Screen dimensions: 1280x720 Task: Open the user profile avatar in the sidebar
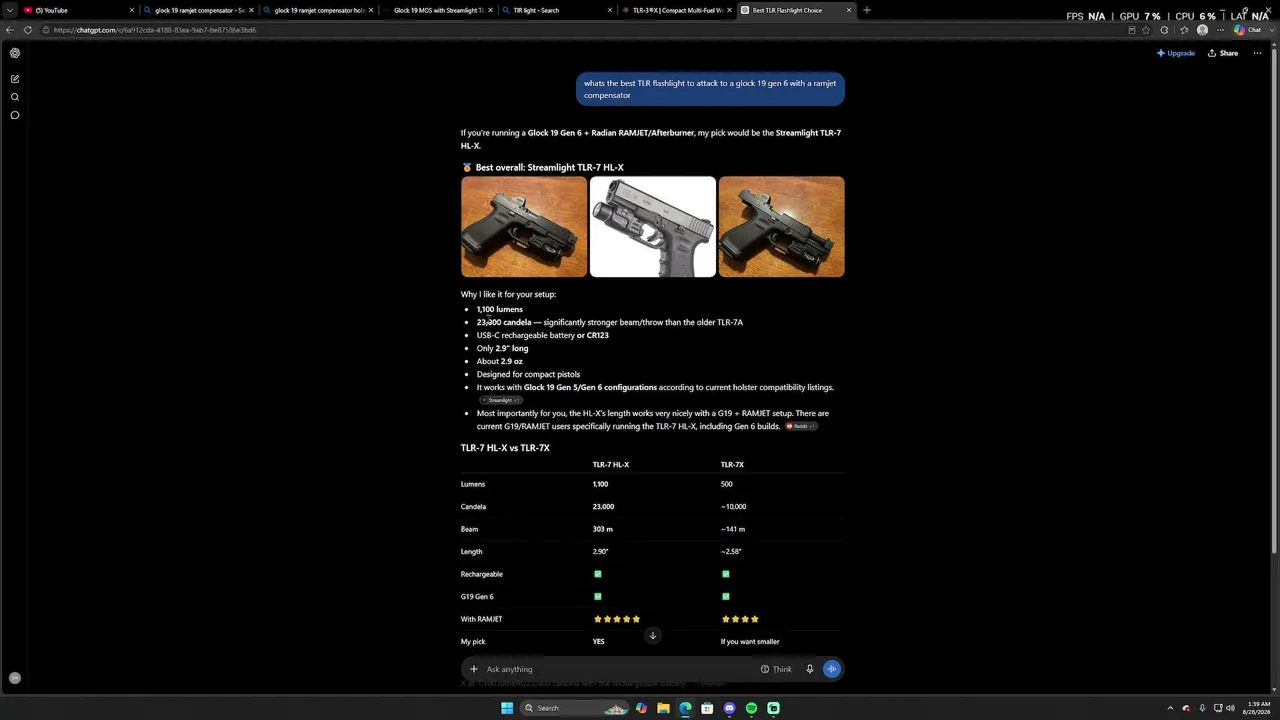click(x=15, y=678)
